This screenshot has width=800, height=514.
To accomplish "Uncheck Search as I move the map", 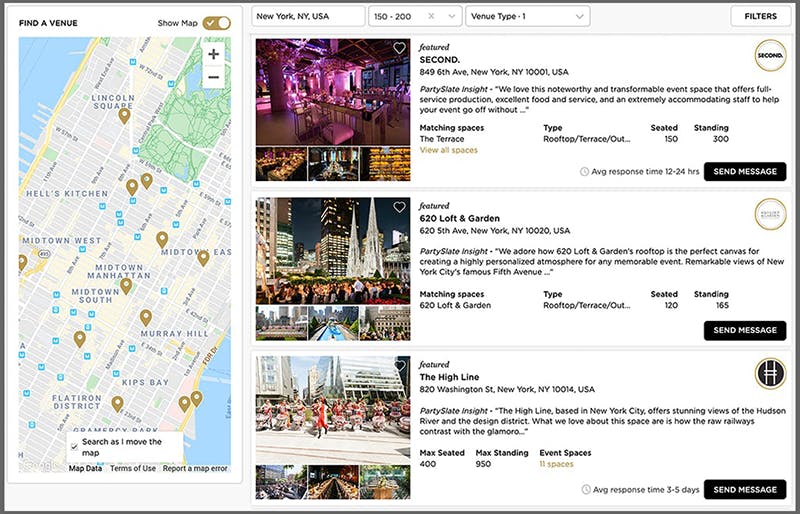I will [x=75, y=441].
